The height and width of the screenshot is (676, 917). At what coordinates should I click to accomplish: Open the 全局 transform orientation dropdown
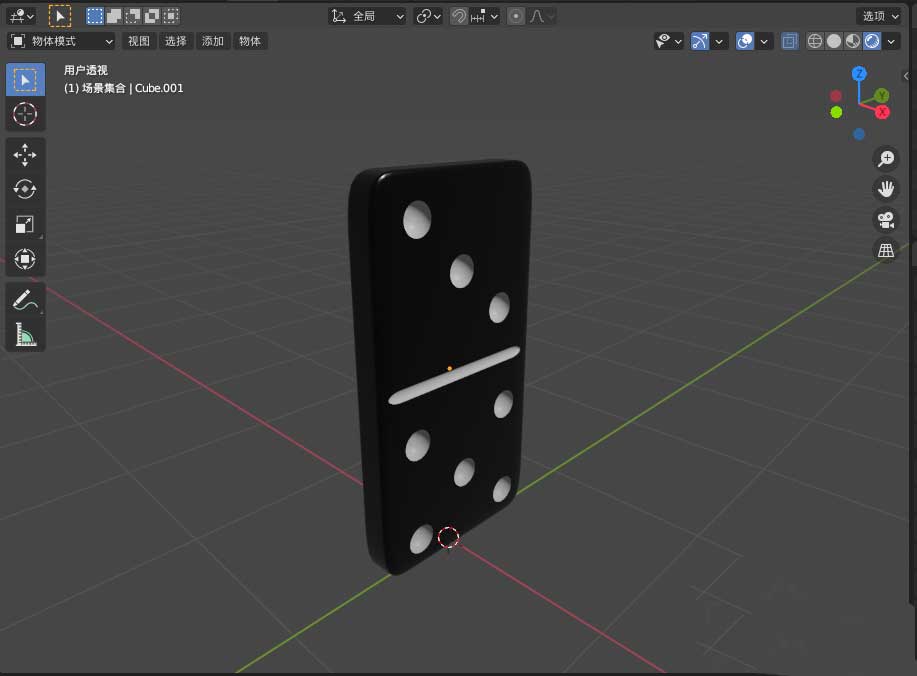367,16
